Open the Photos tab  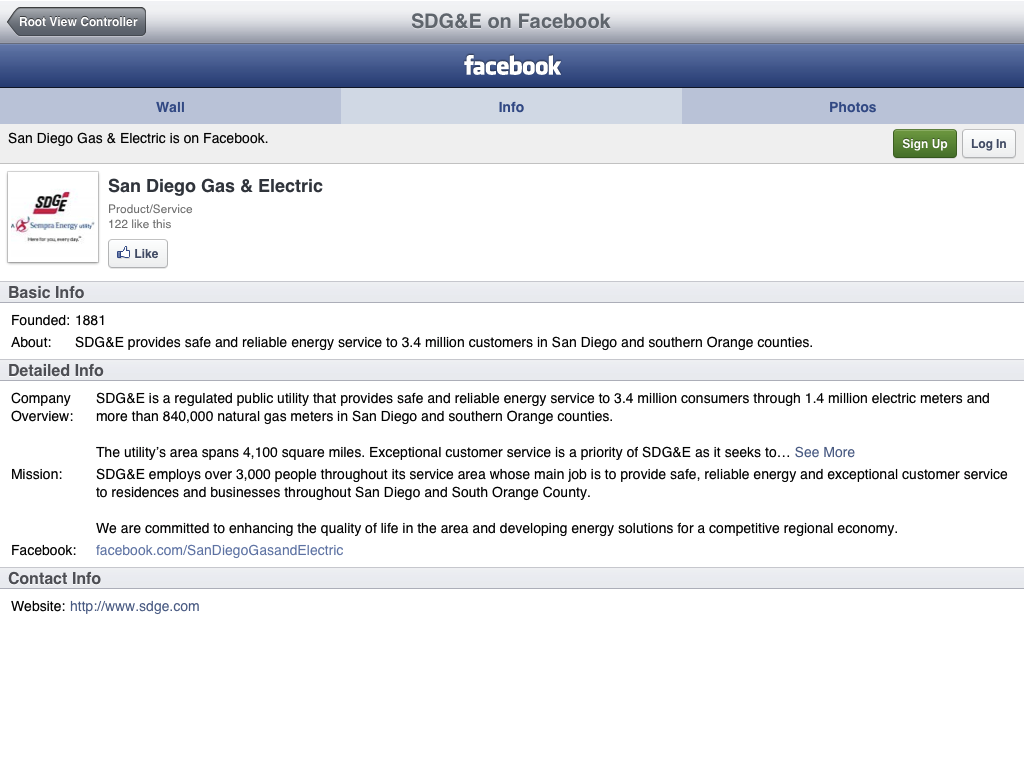[x=853, y=107]
